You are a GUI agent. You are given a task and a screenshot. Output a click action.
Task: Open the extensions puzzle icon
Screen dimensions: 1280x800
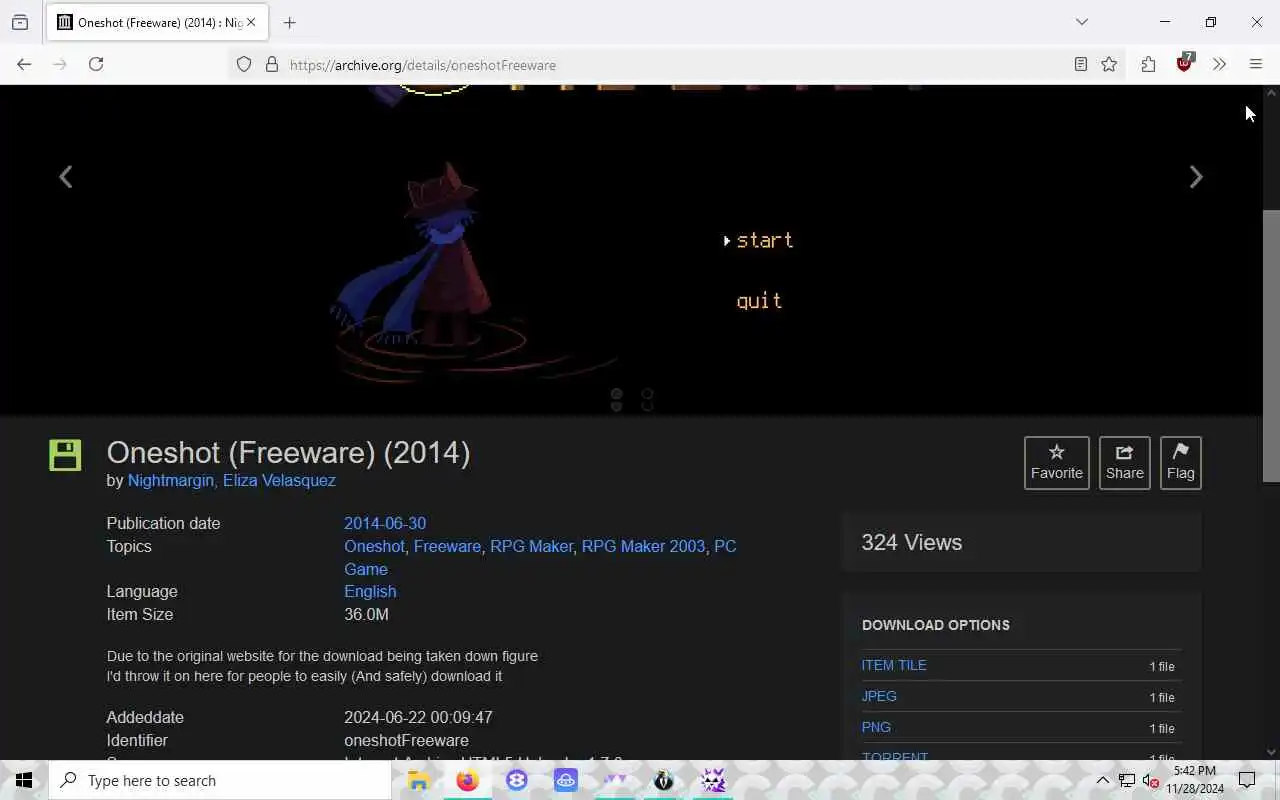1148,64
